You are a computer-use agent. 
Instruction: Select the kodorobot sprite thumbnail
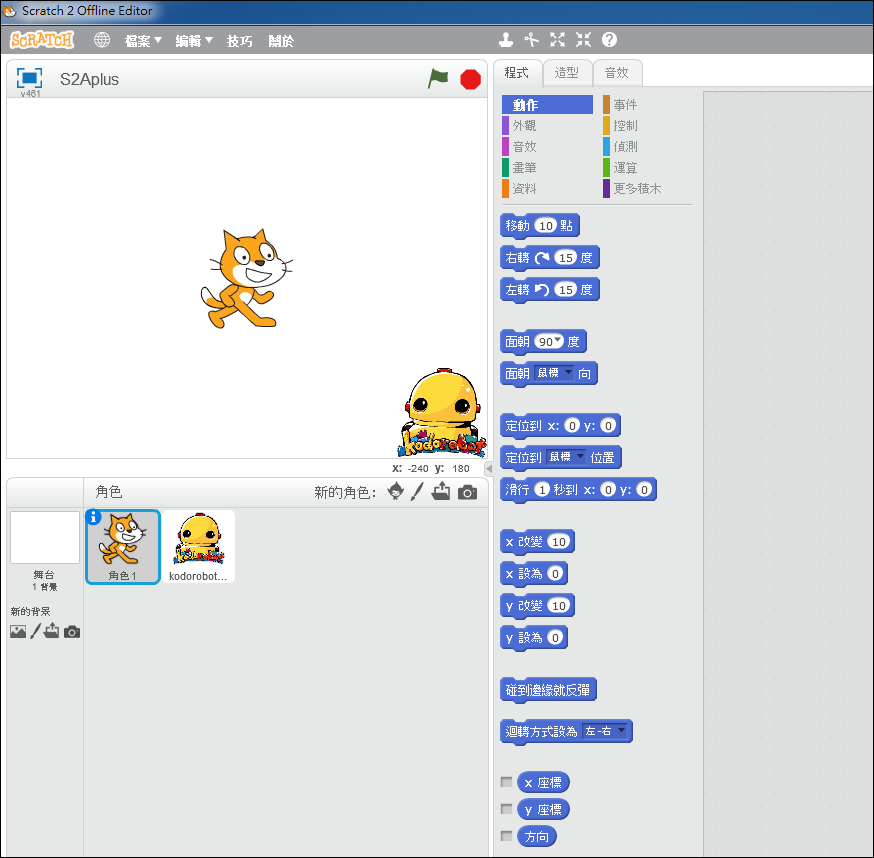point(198,546)
